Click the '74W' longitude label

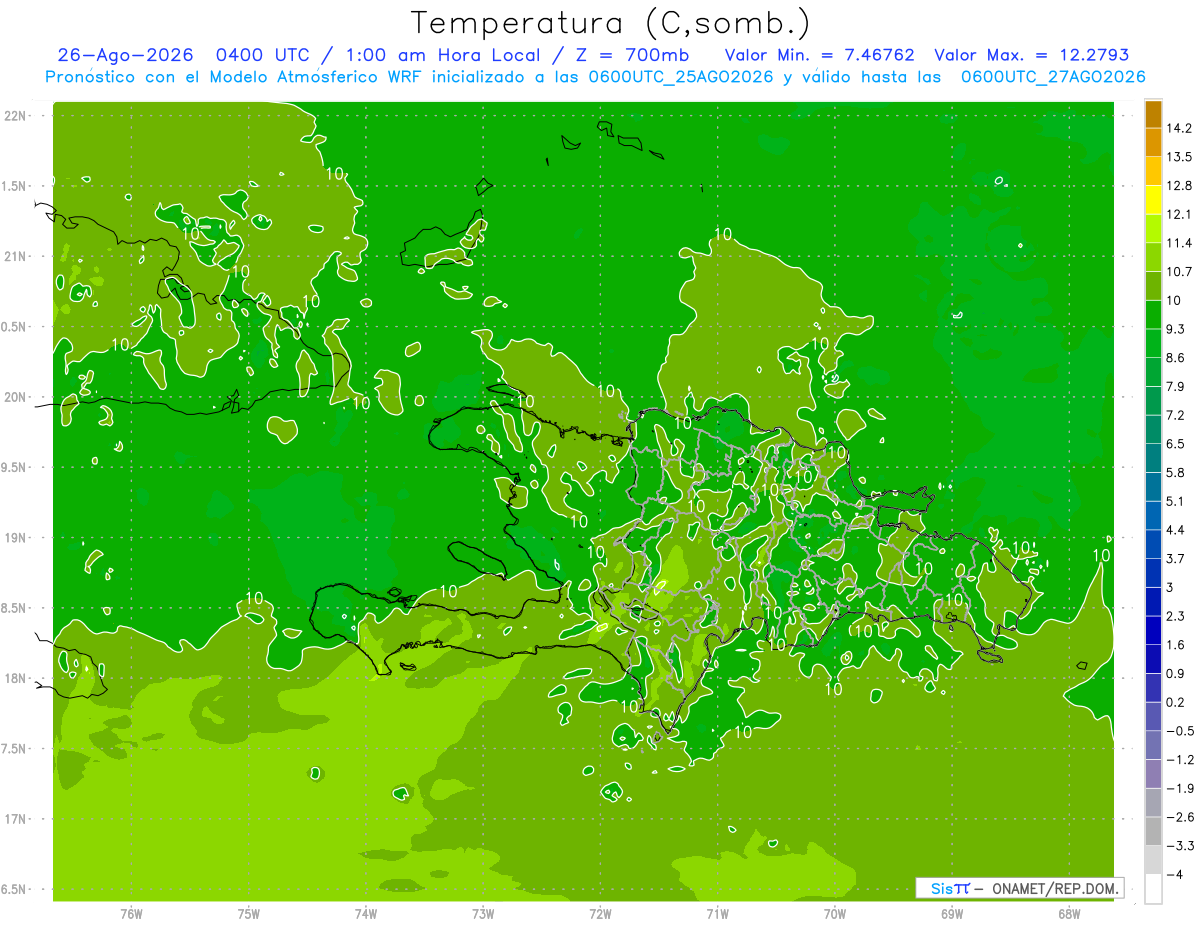point(365,914)
